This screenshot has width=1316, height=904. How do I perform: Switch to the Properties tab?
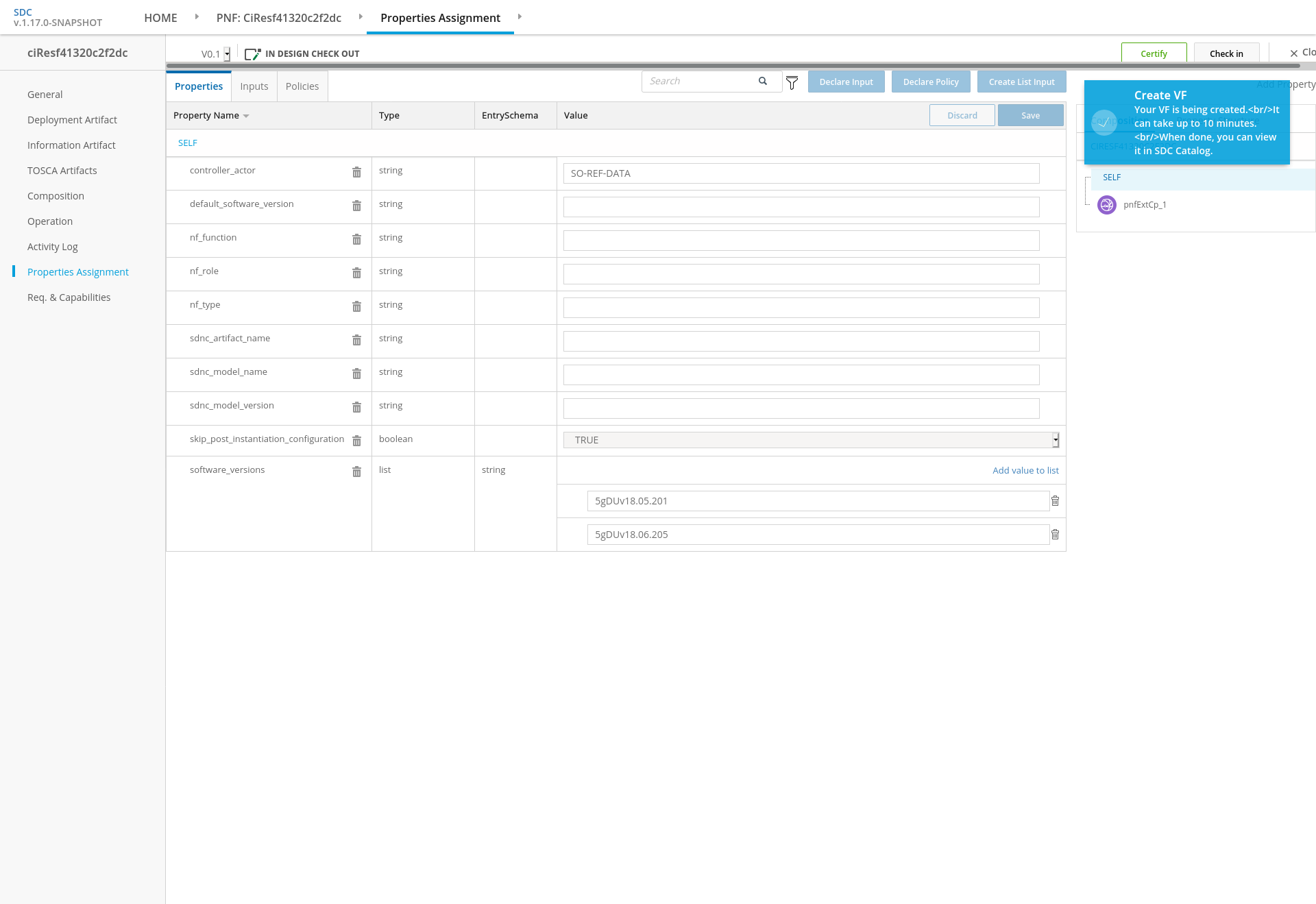(x=199, y=86)
